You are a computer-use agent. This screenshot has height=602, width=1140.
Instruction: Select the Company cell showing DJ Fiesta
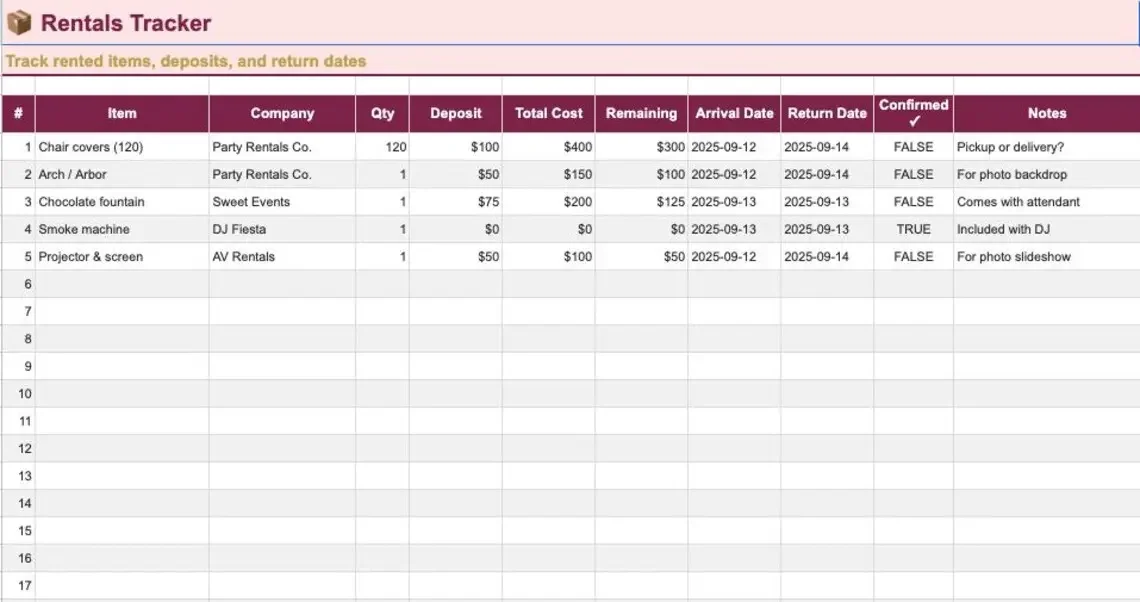click(281, 229)
